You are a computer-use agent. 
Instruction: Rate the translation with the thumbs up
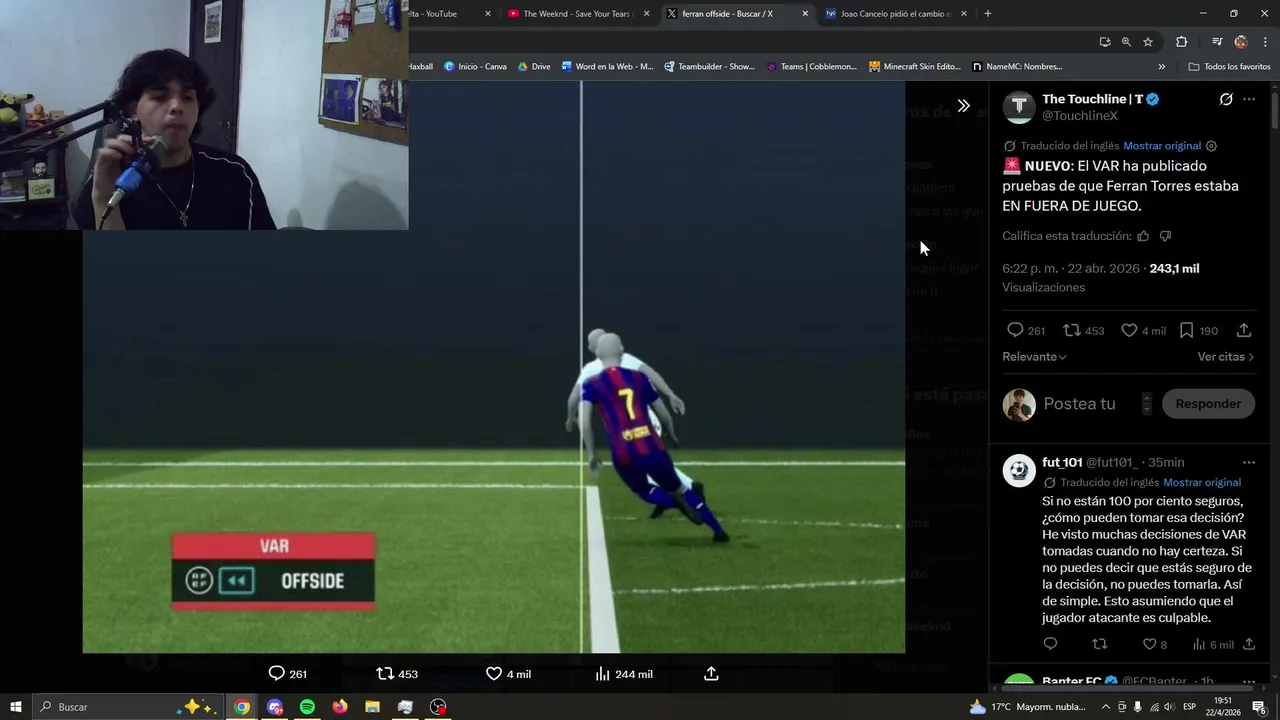click(1143, 236)
